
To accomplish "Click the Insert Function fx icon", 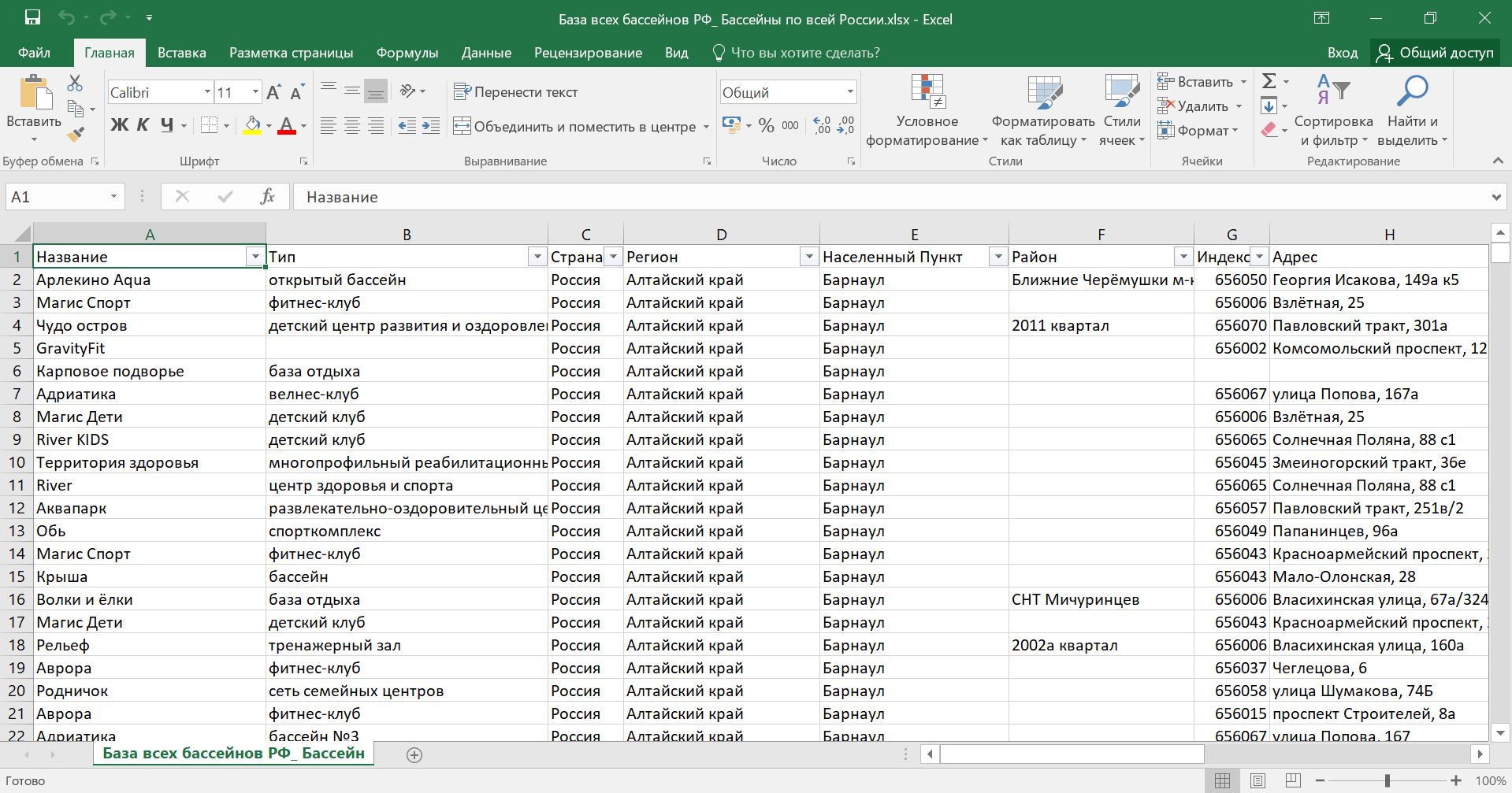I will coord(267,197).
